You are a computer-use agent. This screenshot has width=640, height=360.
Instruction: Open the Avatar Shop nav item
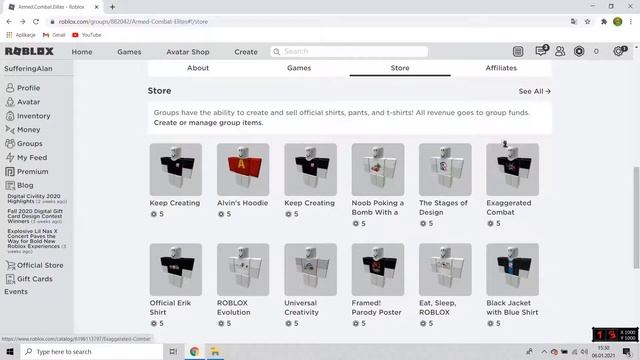188,52
